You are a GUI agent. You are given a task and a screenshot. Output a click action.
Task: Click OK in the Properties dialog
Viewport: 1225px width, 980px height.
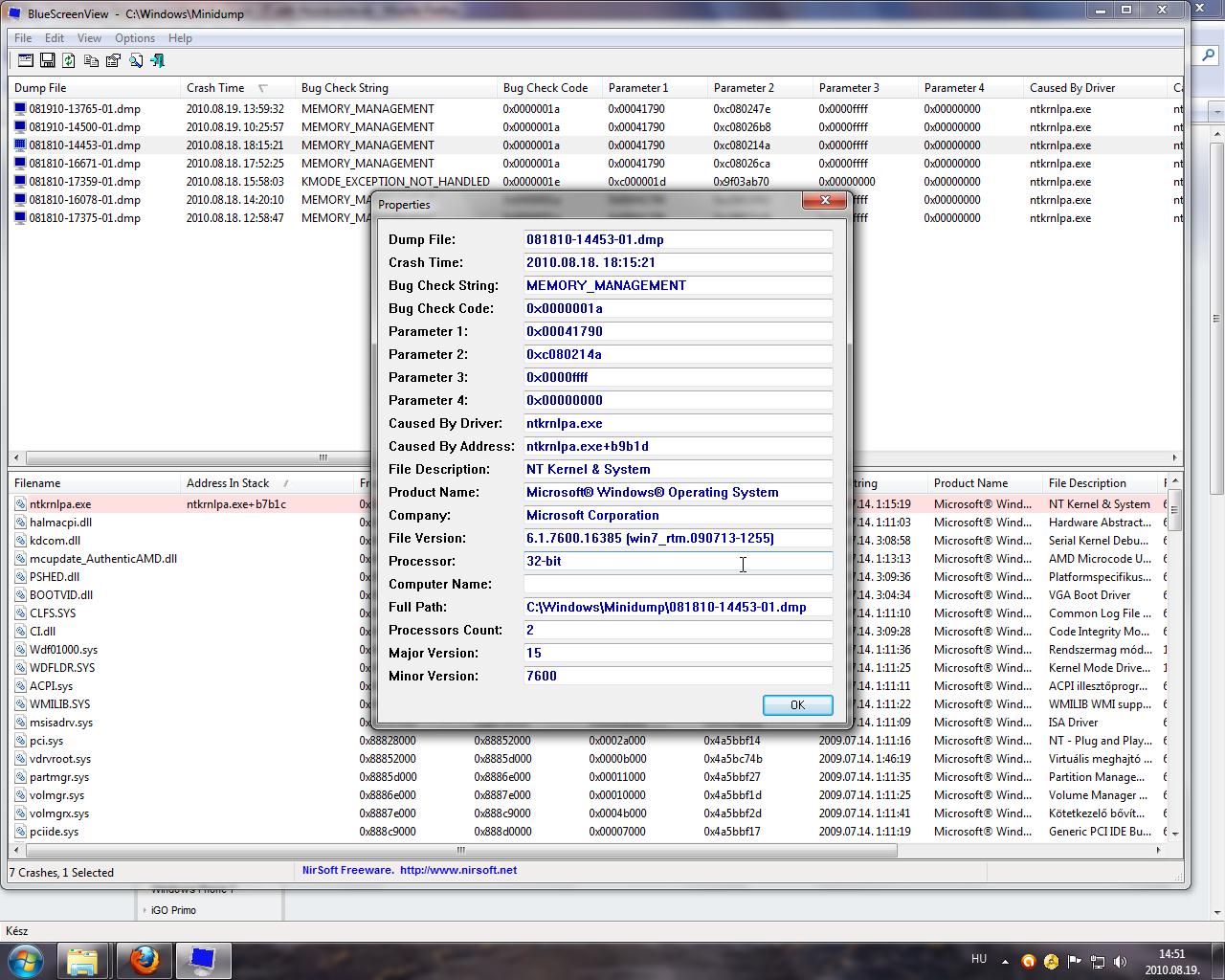[797, 705]
